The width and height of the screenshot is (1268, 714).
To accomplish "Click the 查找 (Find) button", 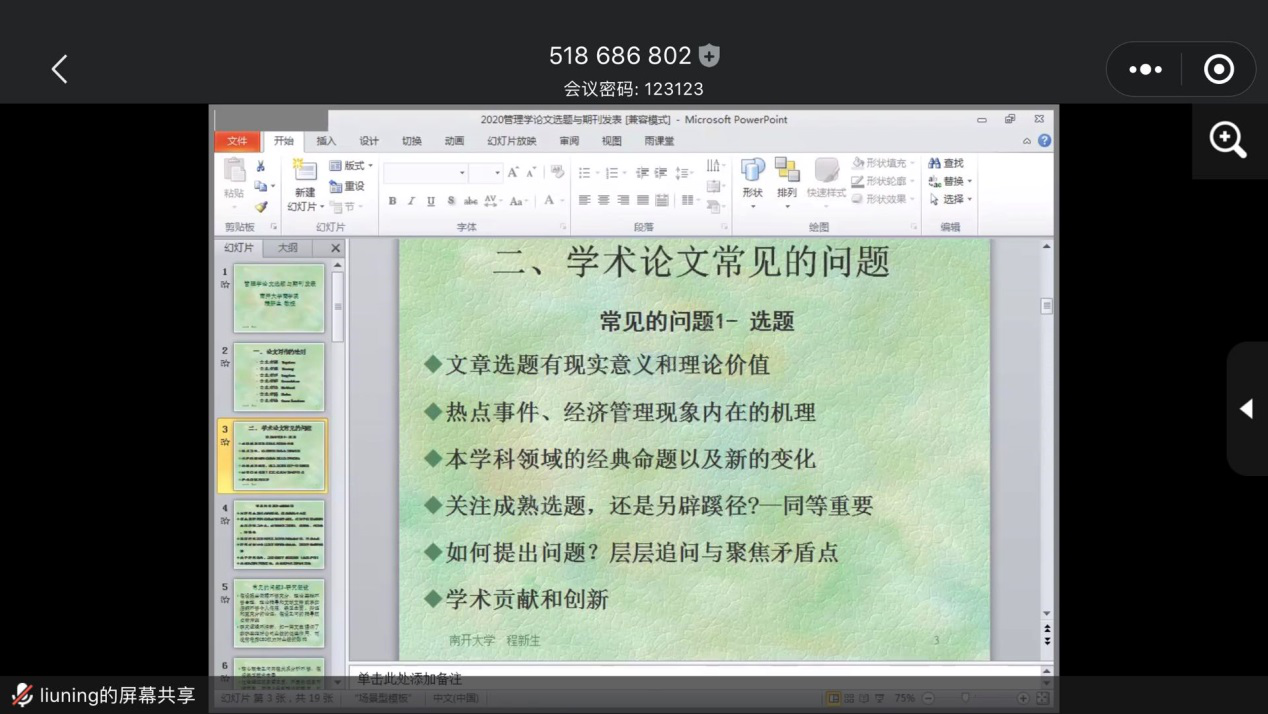I will point(946,163).
